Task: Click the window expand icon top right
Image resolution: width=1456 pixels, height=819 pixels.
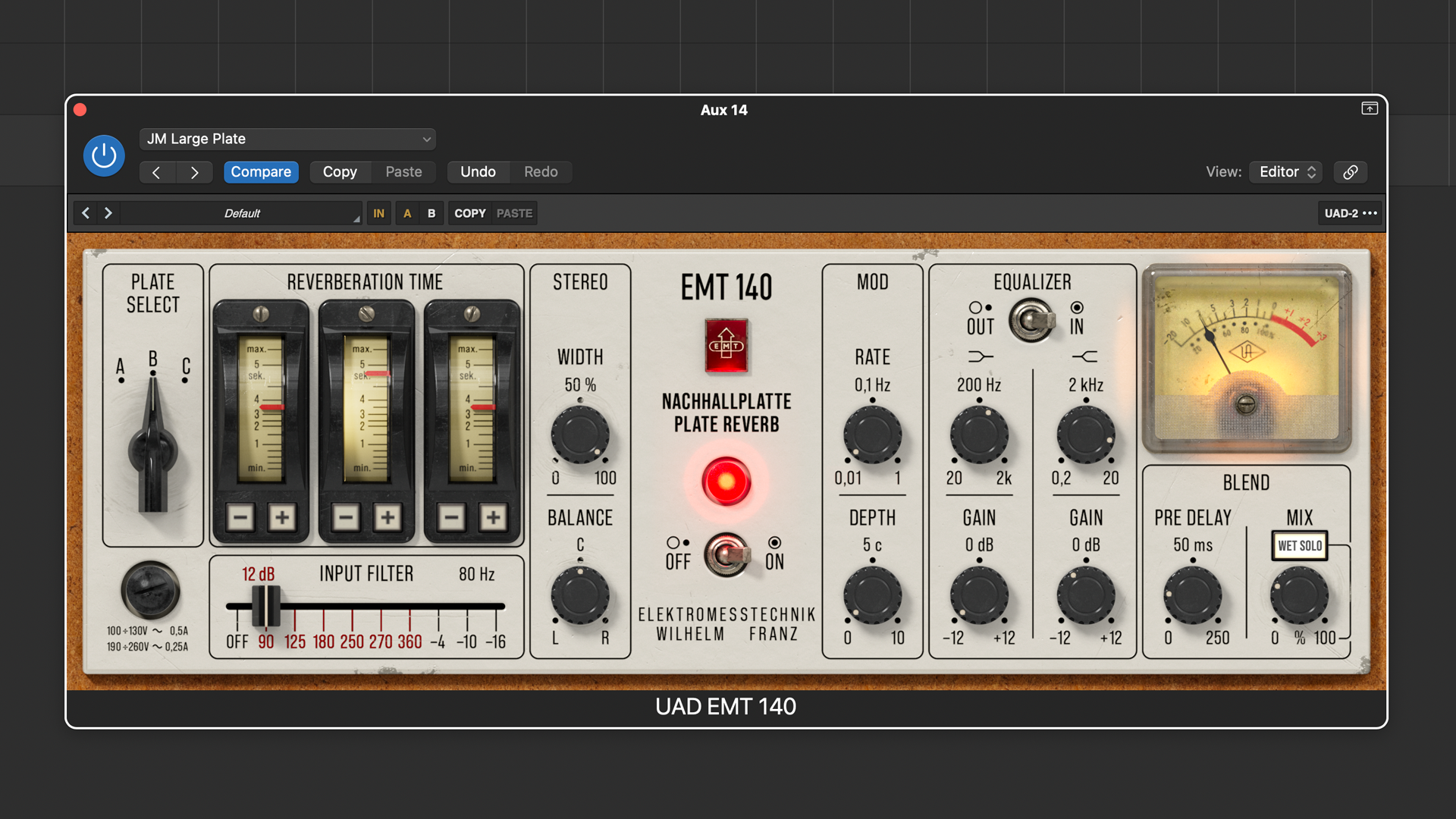Action: pyautogui.click(x=1370, y=108)
